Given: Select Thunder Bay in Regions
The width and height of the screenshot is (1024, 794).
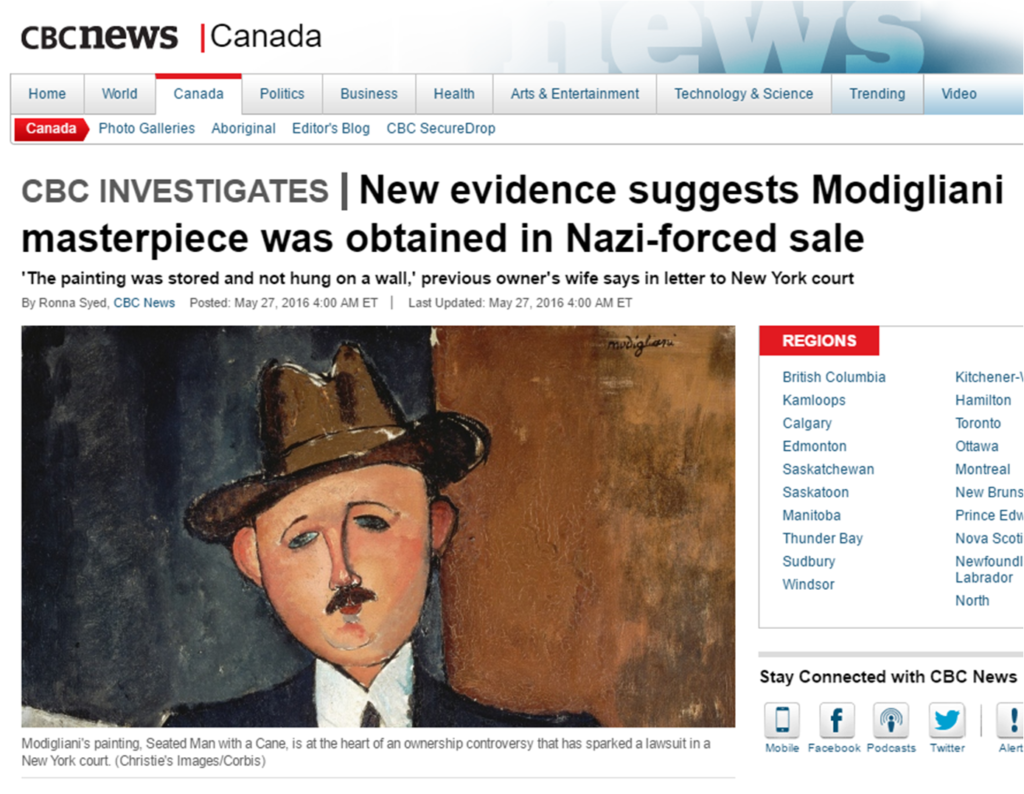Looking at the screenshot, I should tap(823, 539).
